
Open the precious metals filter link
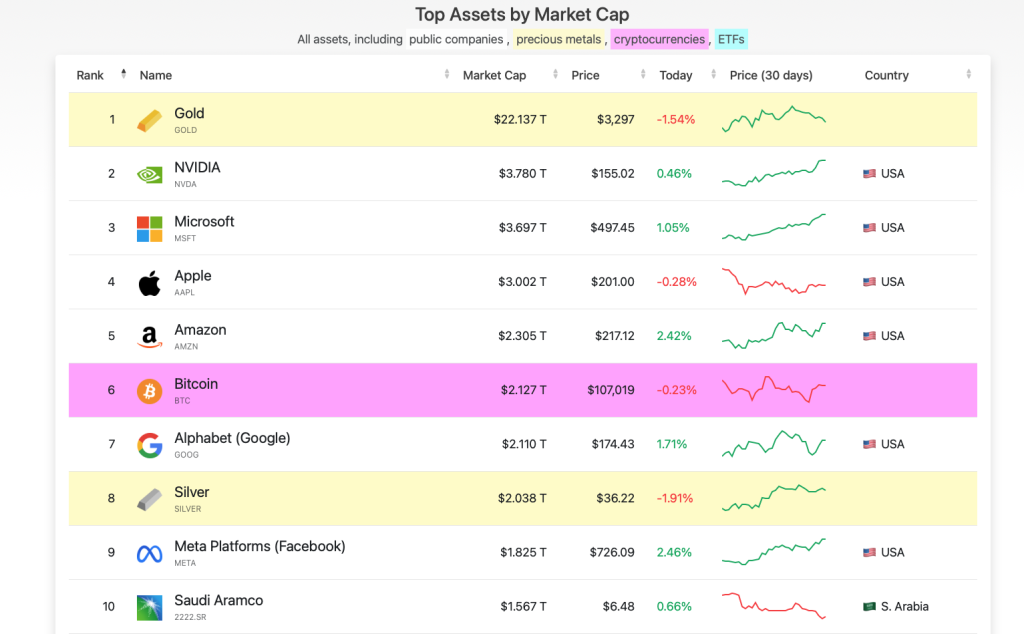pyautogui.click(x=558, y=39)
